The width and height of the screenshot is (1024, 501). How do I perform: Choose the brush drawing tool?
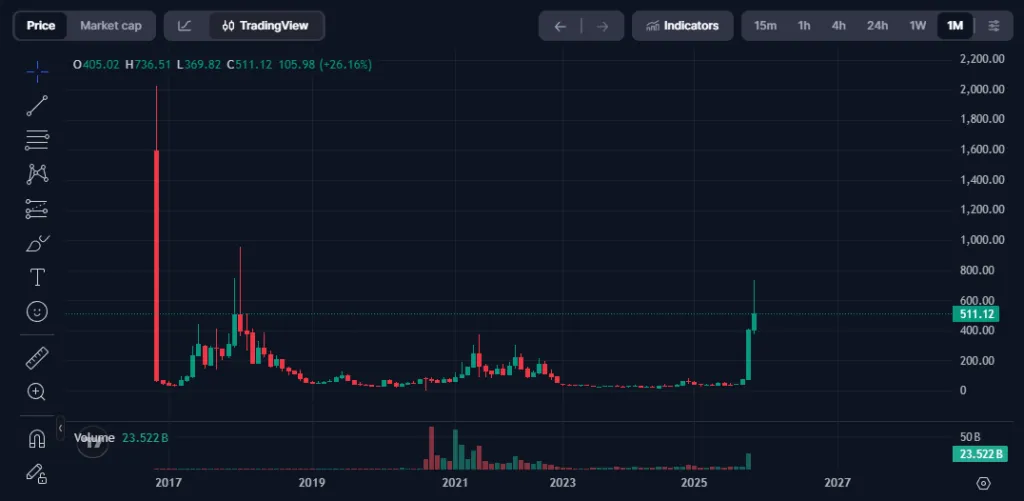(x=37, y=243)
